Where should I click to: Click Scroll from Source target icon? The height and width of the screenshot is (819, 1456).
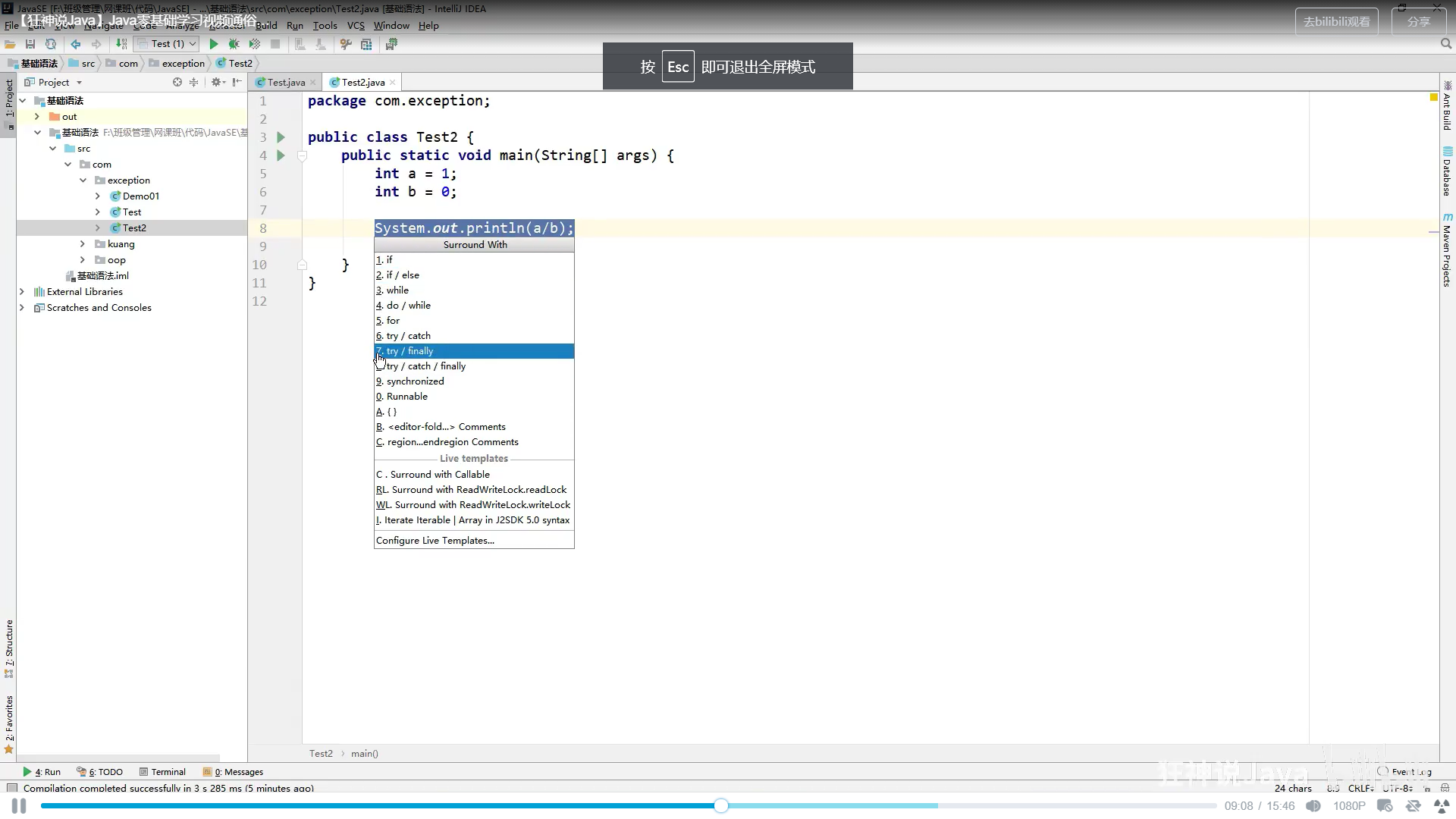tap(177, 82)
